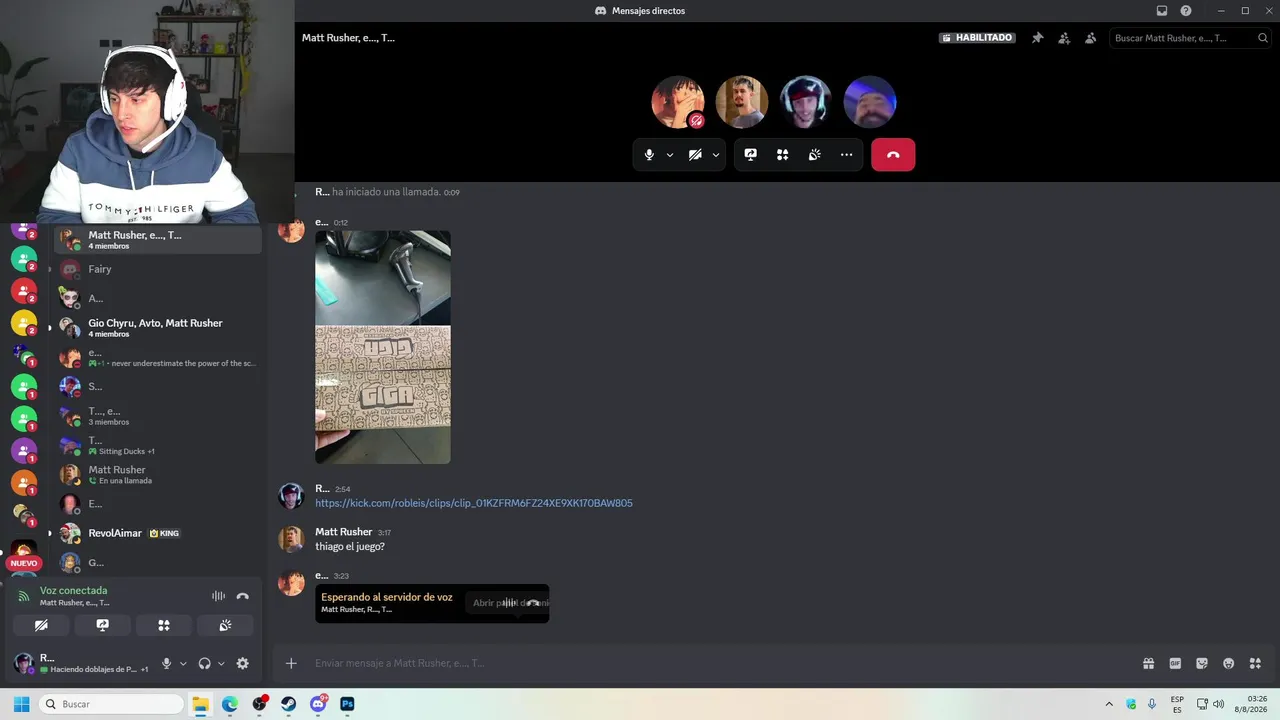This screenshot has height=720, width=1280.
Task: Show hidden system tray icons
Action: pos(1109,704)
